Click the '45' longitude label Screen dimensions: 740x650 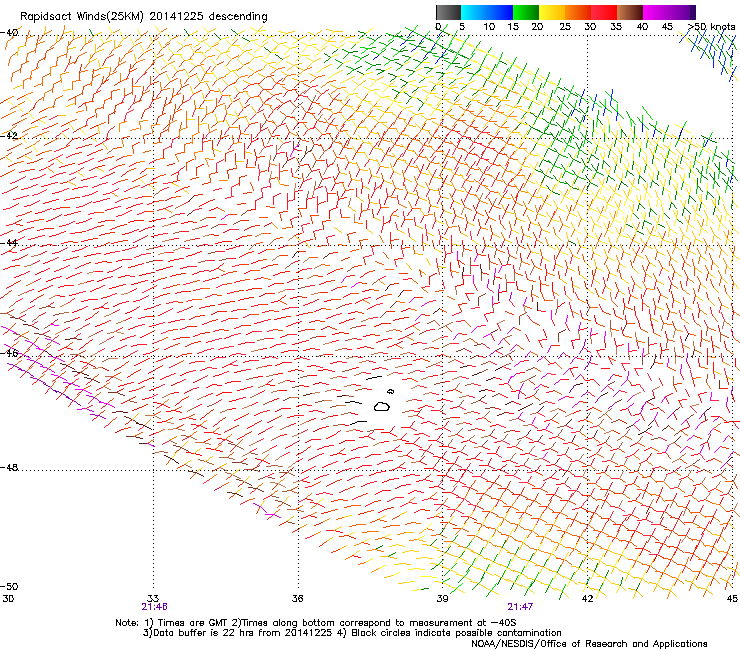(x=732, y=598)
